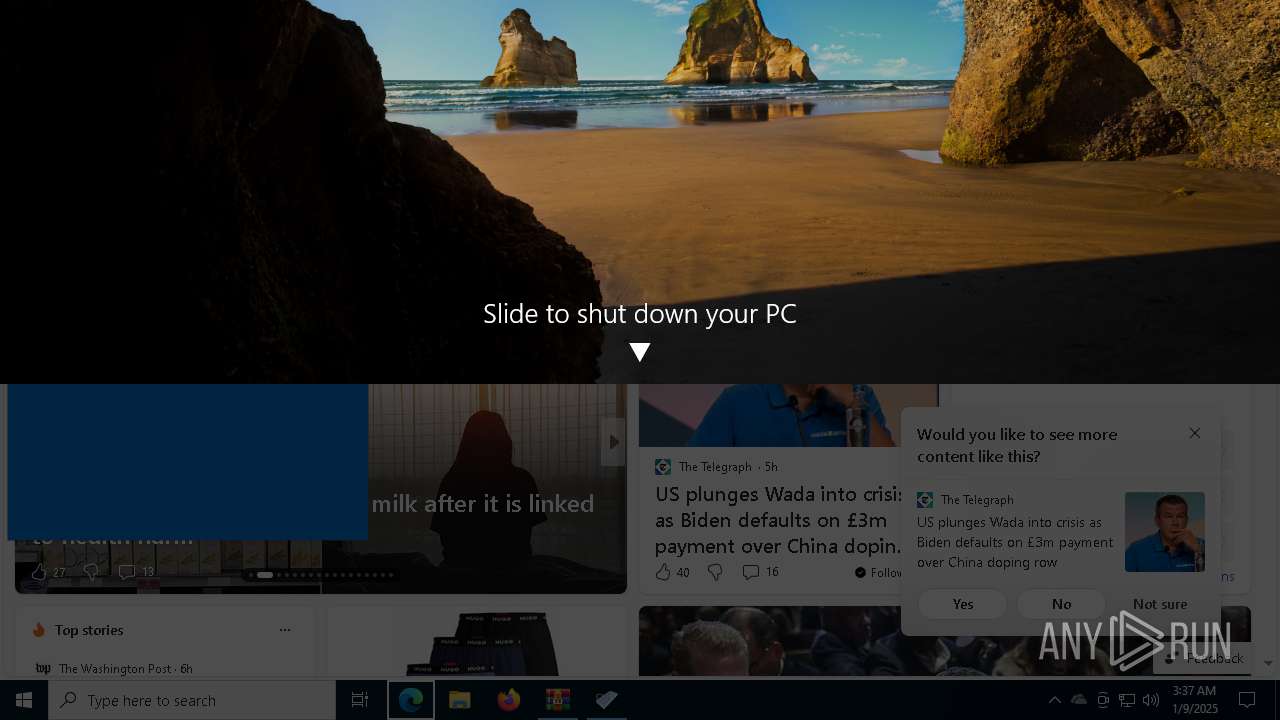Image resolution: width=1280 pixels, height=720 pixels.
Task: Dislike the milk health story
Action: [x=91, y=572]
